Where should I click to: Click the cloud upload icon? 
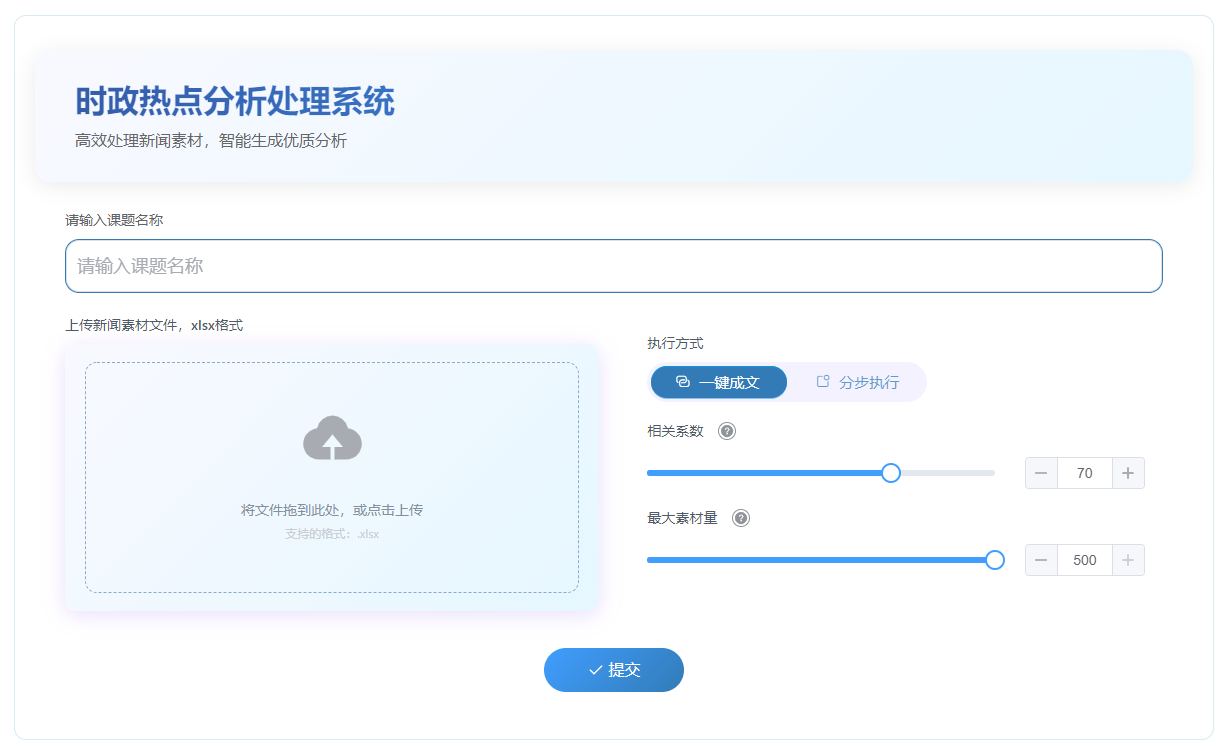point(333,438)
